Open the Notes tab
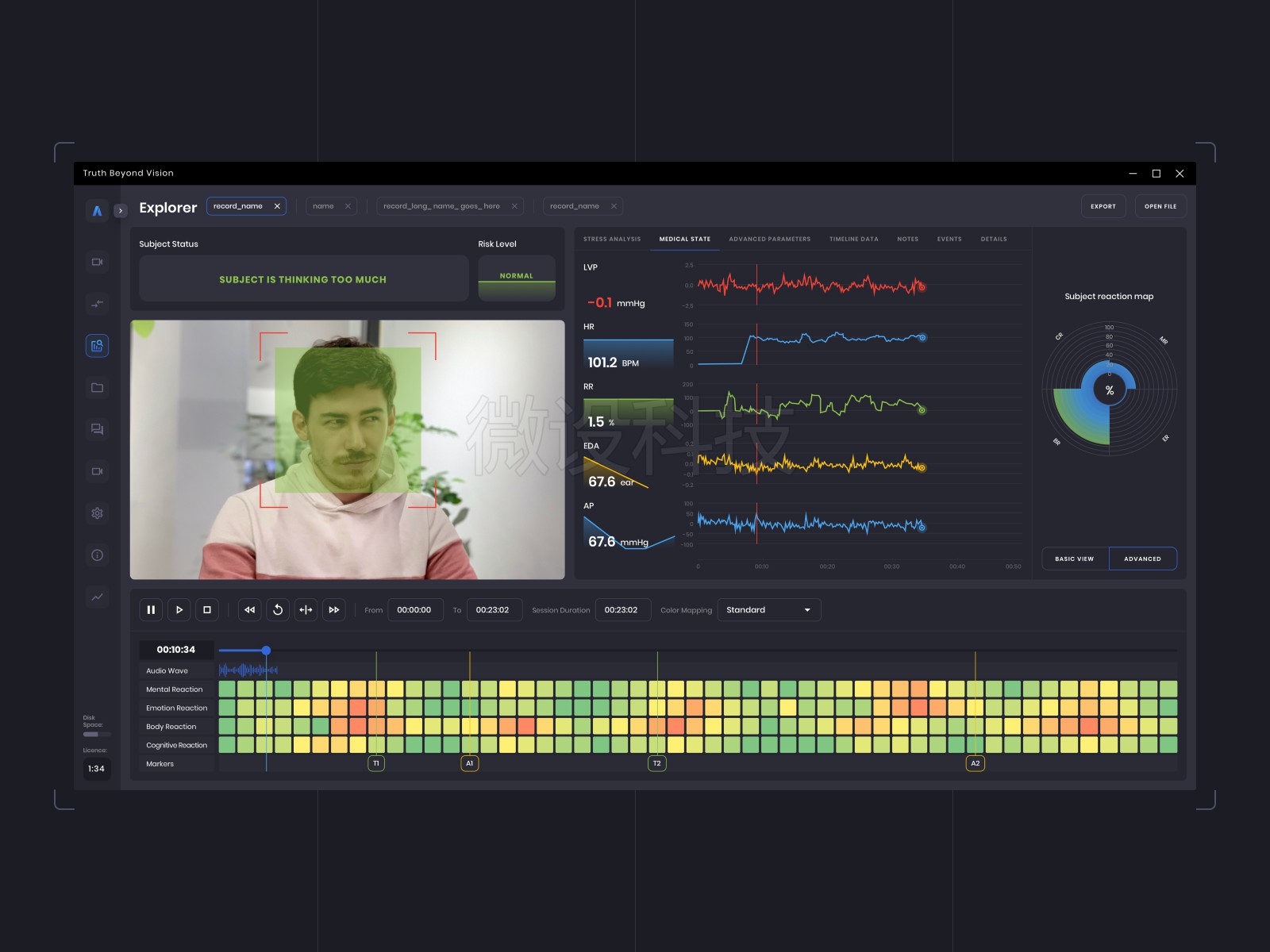The width and height of the screenshot is (1270, 952). click(908, 239)
